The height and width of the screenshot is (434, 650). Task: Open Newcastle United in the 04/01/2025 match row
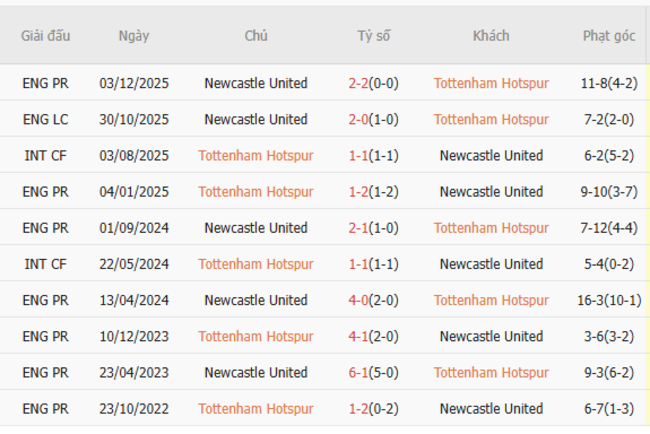pyautogui.click(x=491, y=192)
